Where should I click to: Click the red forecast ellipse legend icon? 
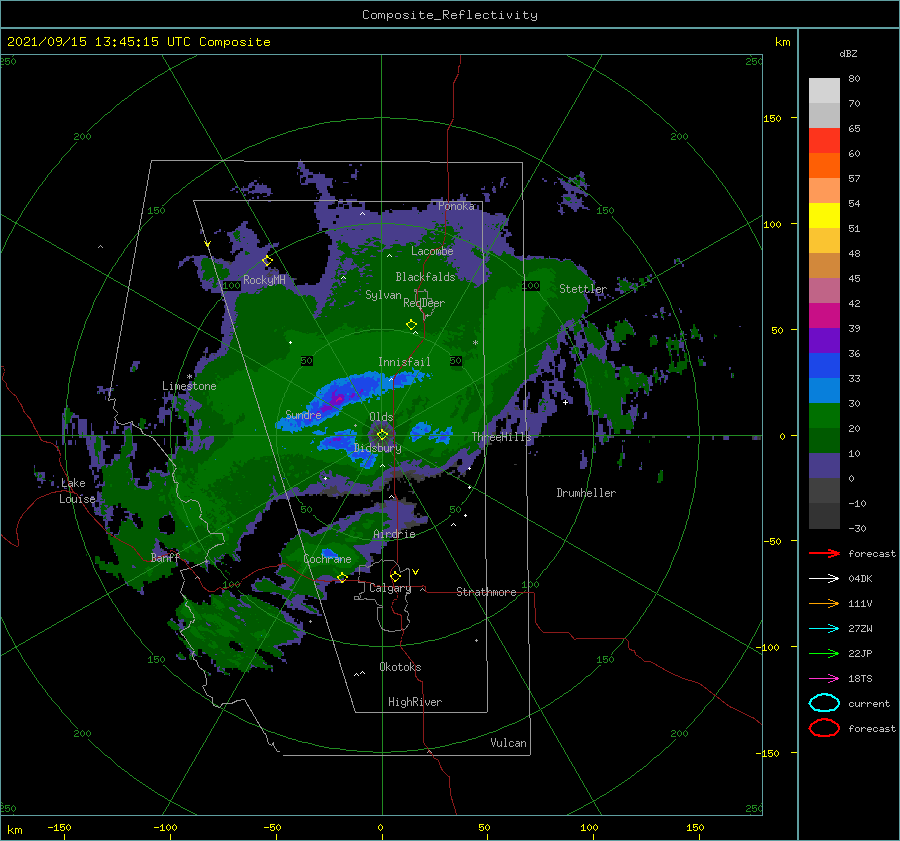[x=824, y=728]
